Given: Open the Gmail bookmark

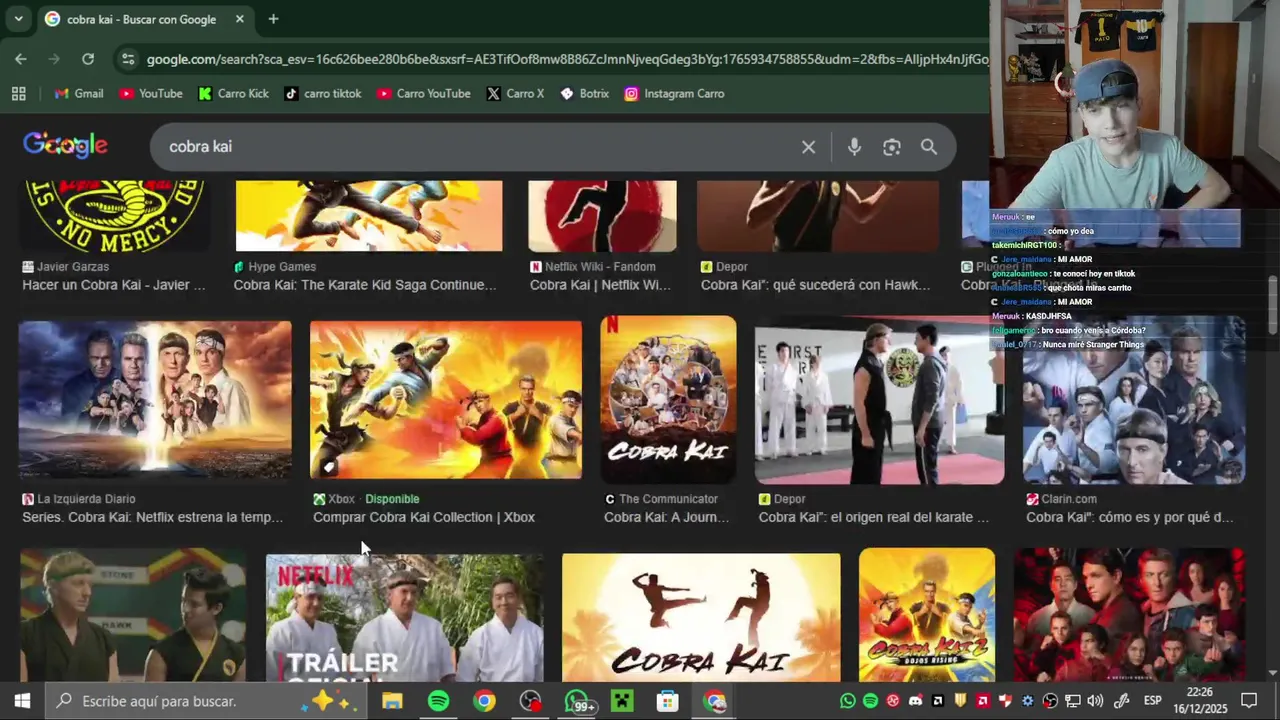Looking at the screenshot, I should tap(79, 94).
